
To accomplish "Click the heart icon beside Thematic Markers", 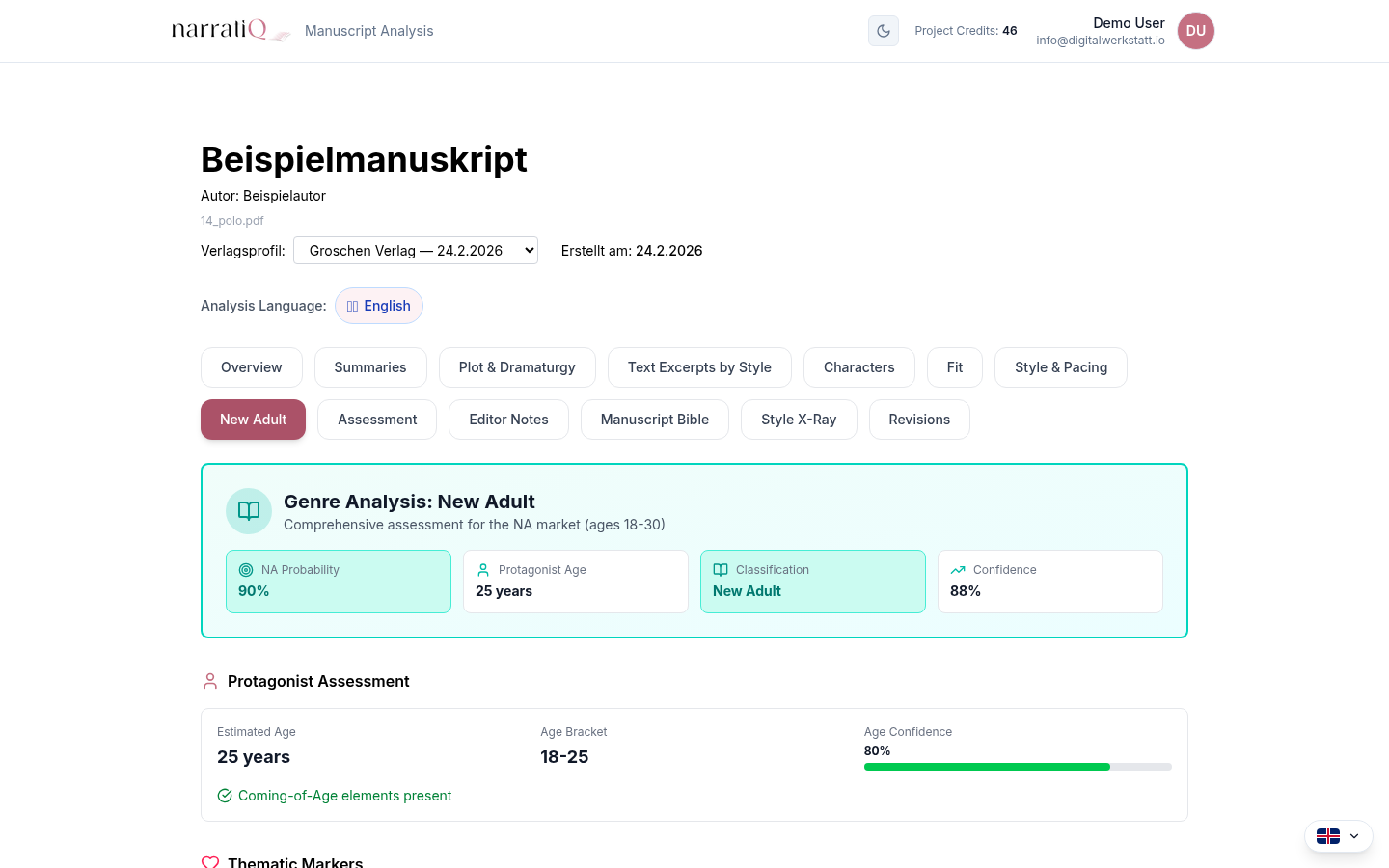I will 210,861.
